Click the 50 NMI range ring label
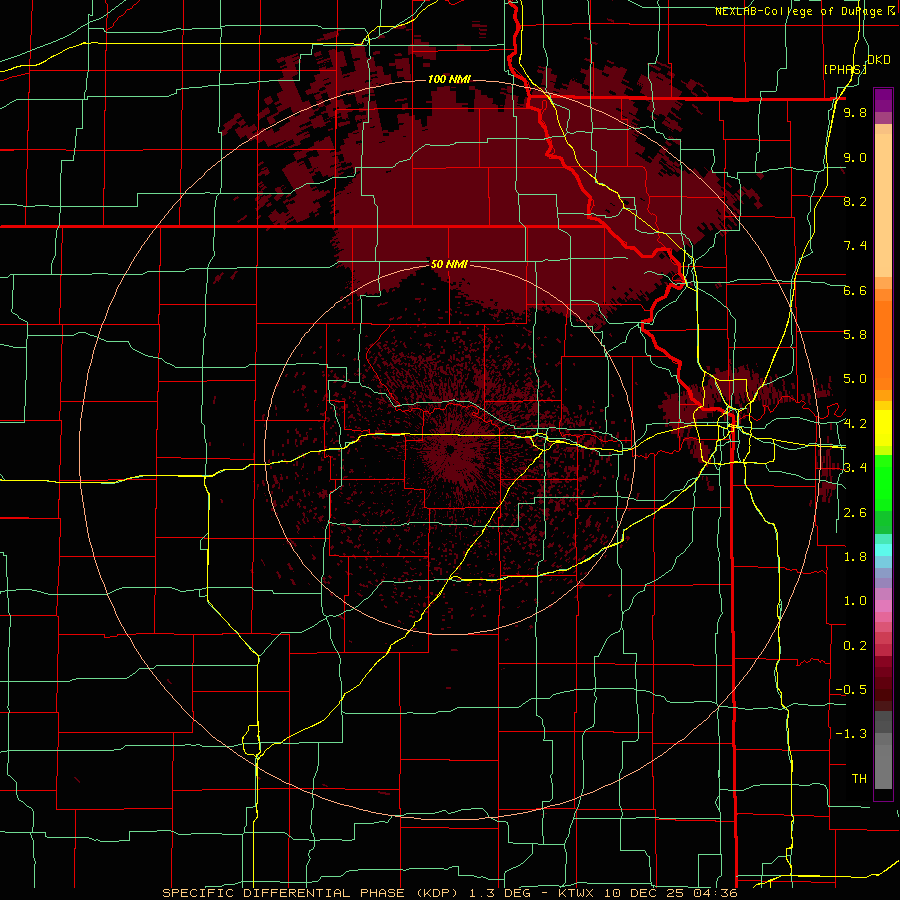 449,264
